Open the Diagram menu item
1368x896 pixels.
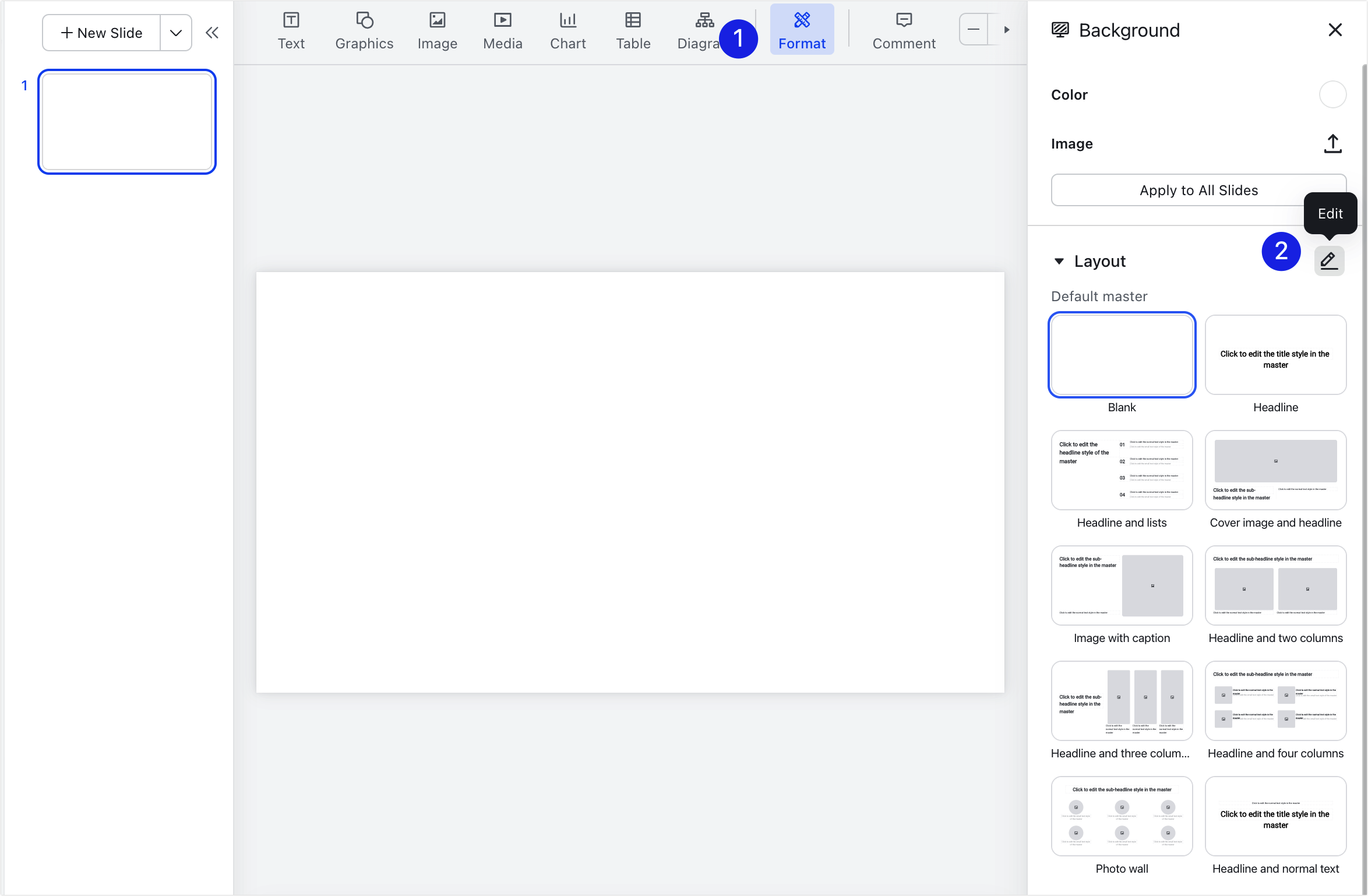coord(699,30)
